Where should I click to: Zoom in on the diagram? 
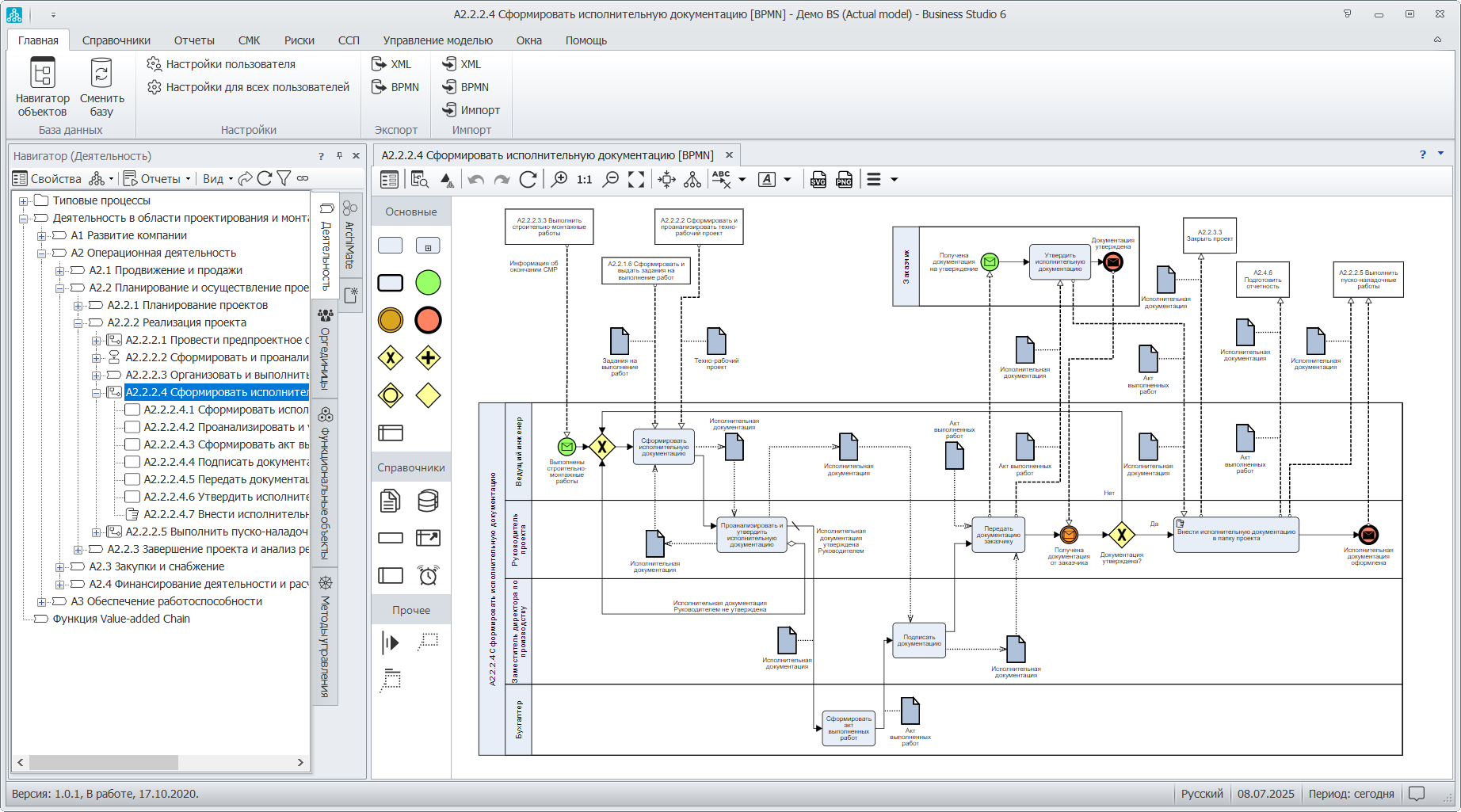pos(559,180)
